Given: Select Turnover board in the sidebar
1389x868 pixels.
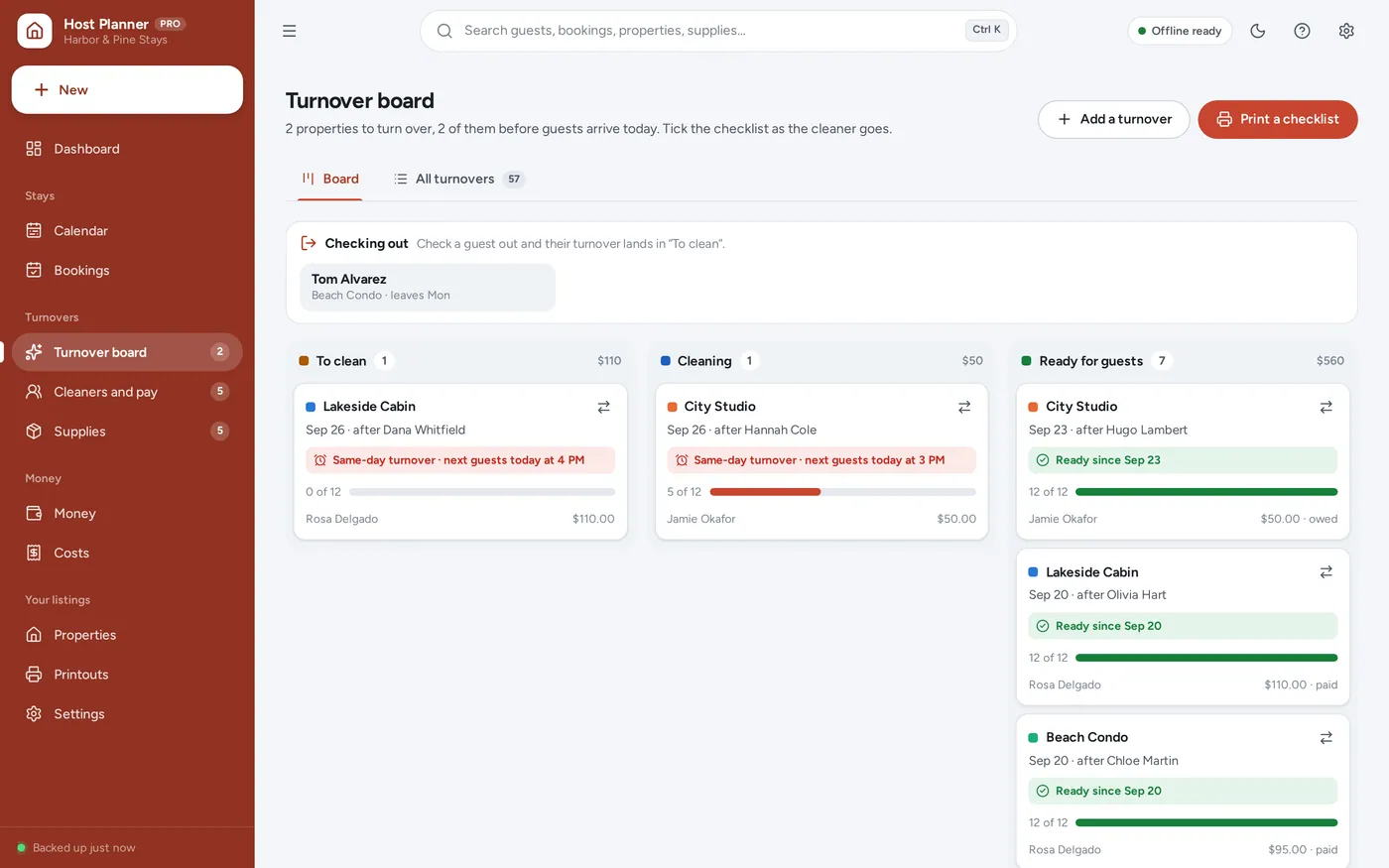Looking at the screenshot, I should tap(127, 352).
